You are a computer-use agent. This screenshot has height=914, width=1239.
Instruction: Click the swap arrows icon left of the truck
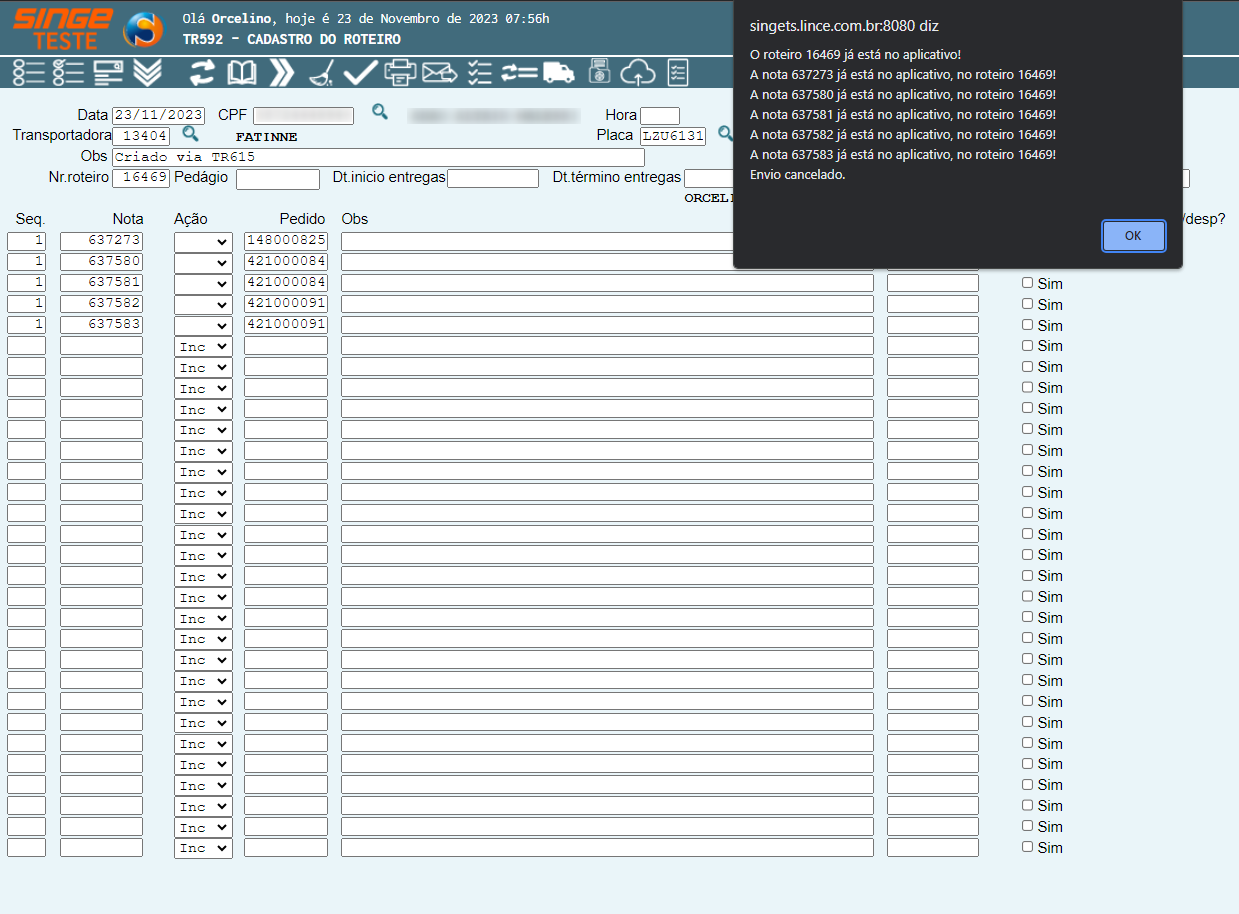click(519, 72)
